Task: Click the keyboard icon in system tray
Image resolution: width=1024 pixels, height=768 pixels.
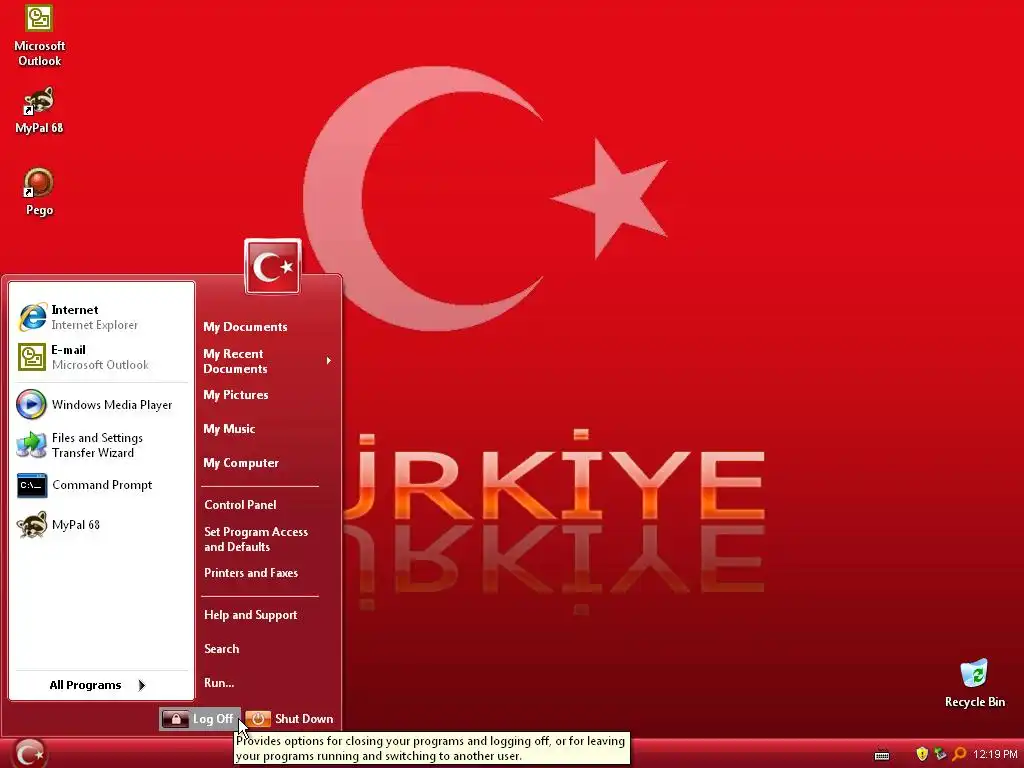Action: click(882, 755)
